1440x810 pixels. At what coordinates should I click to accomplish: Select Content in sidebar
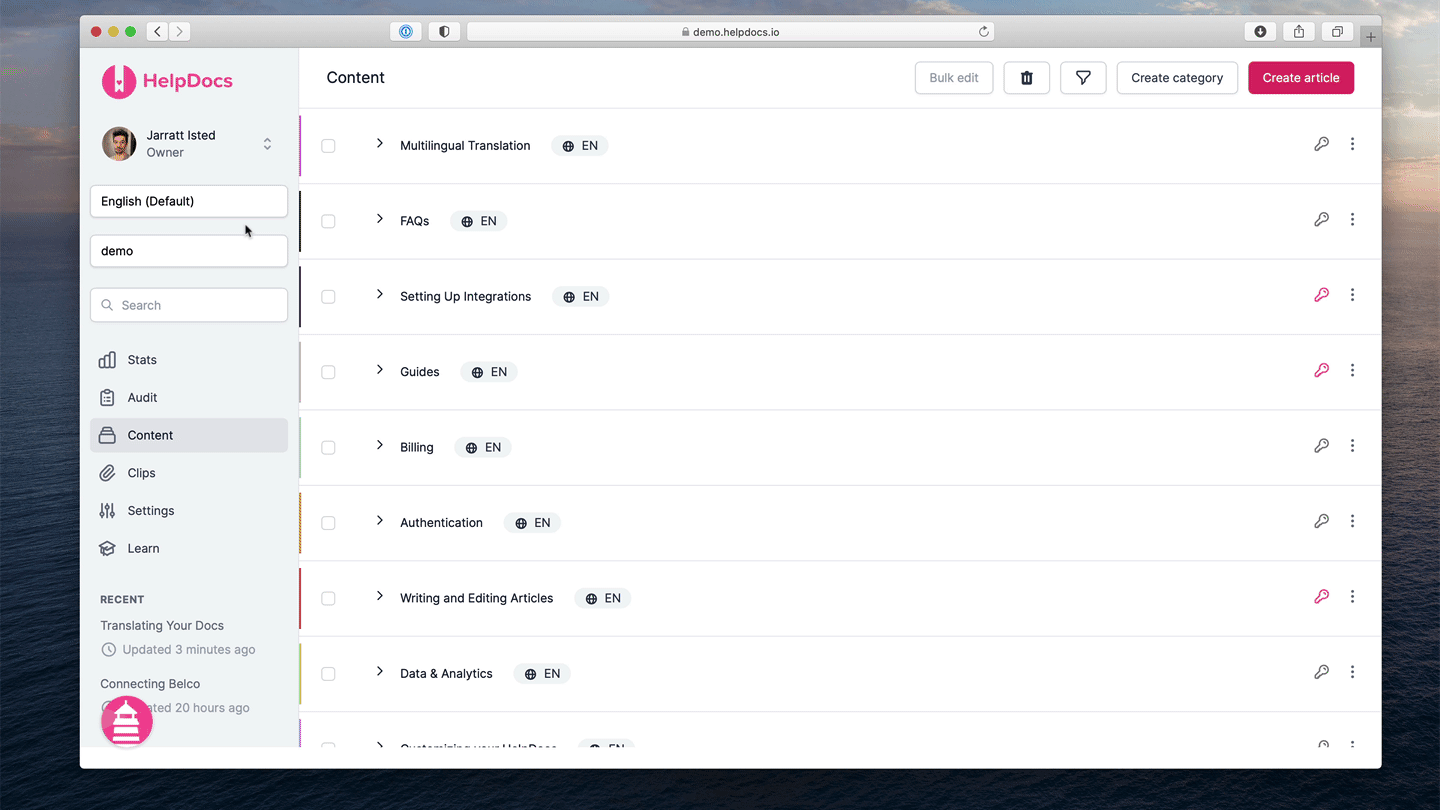(189, 435)
